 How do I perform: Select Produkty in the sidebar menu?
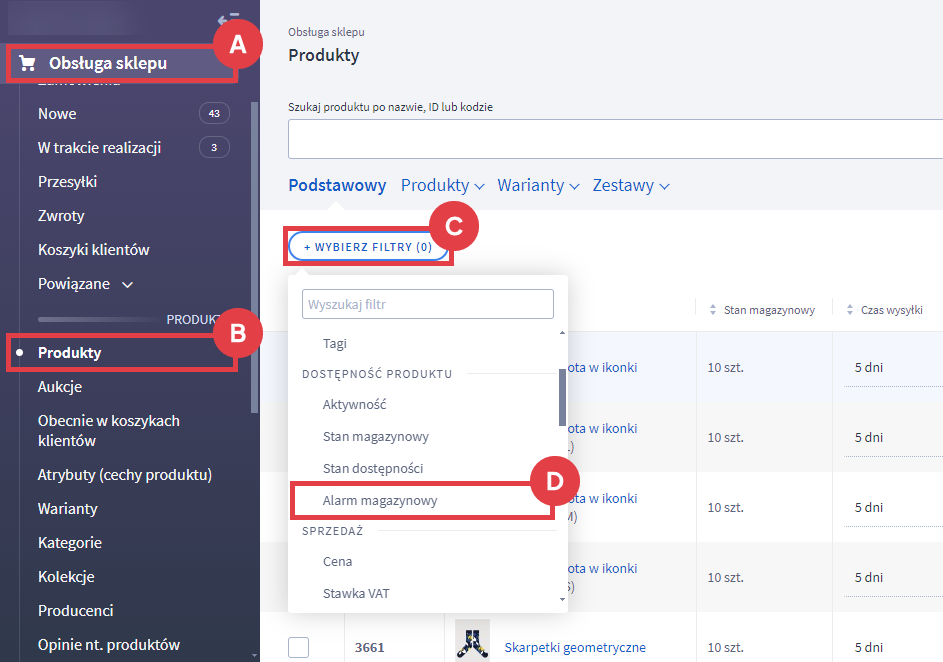click(69, 353)
